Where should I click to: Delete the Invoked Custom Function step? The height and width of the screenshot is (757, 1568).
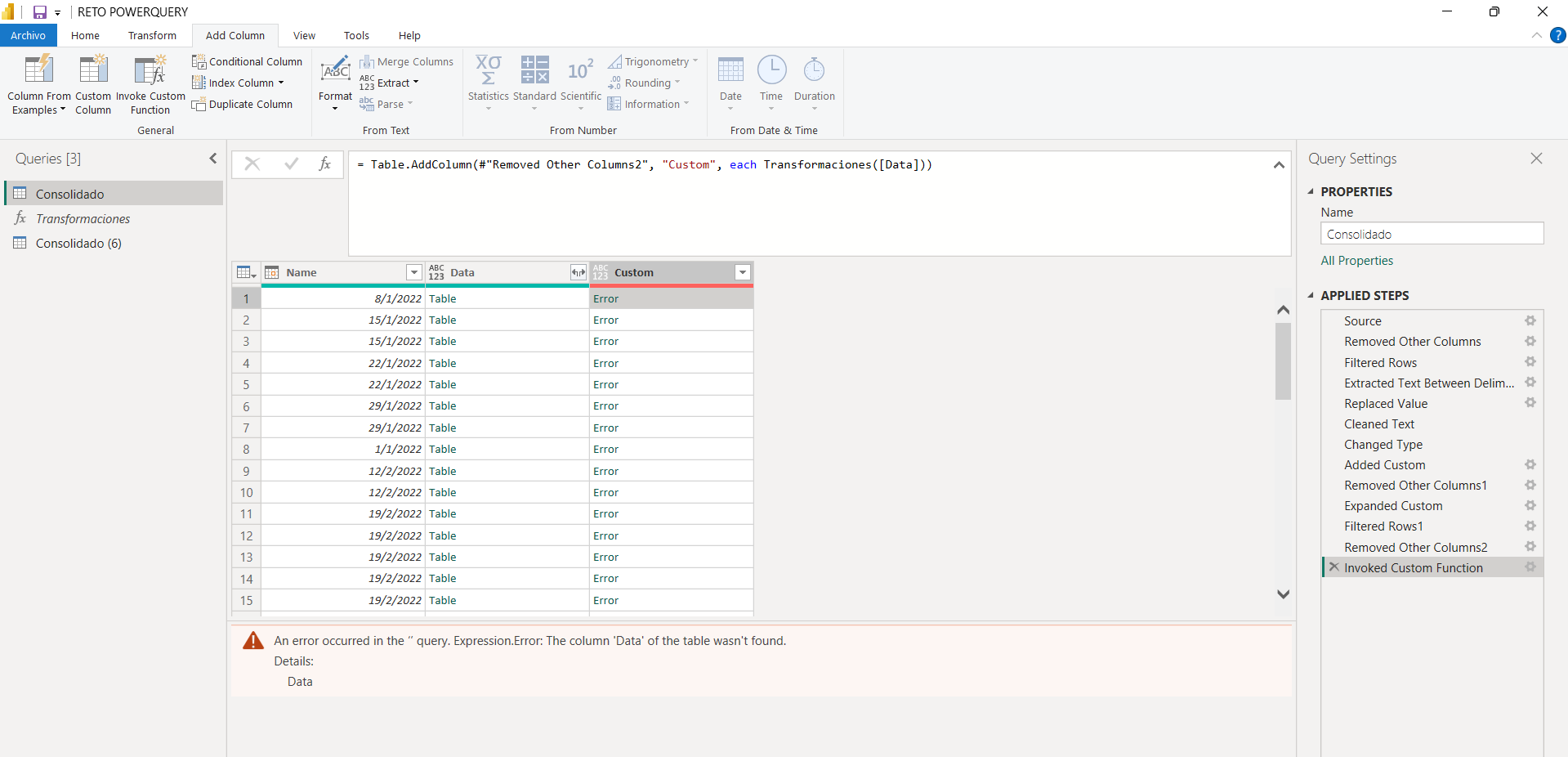coord(1333,567)
